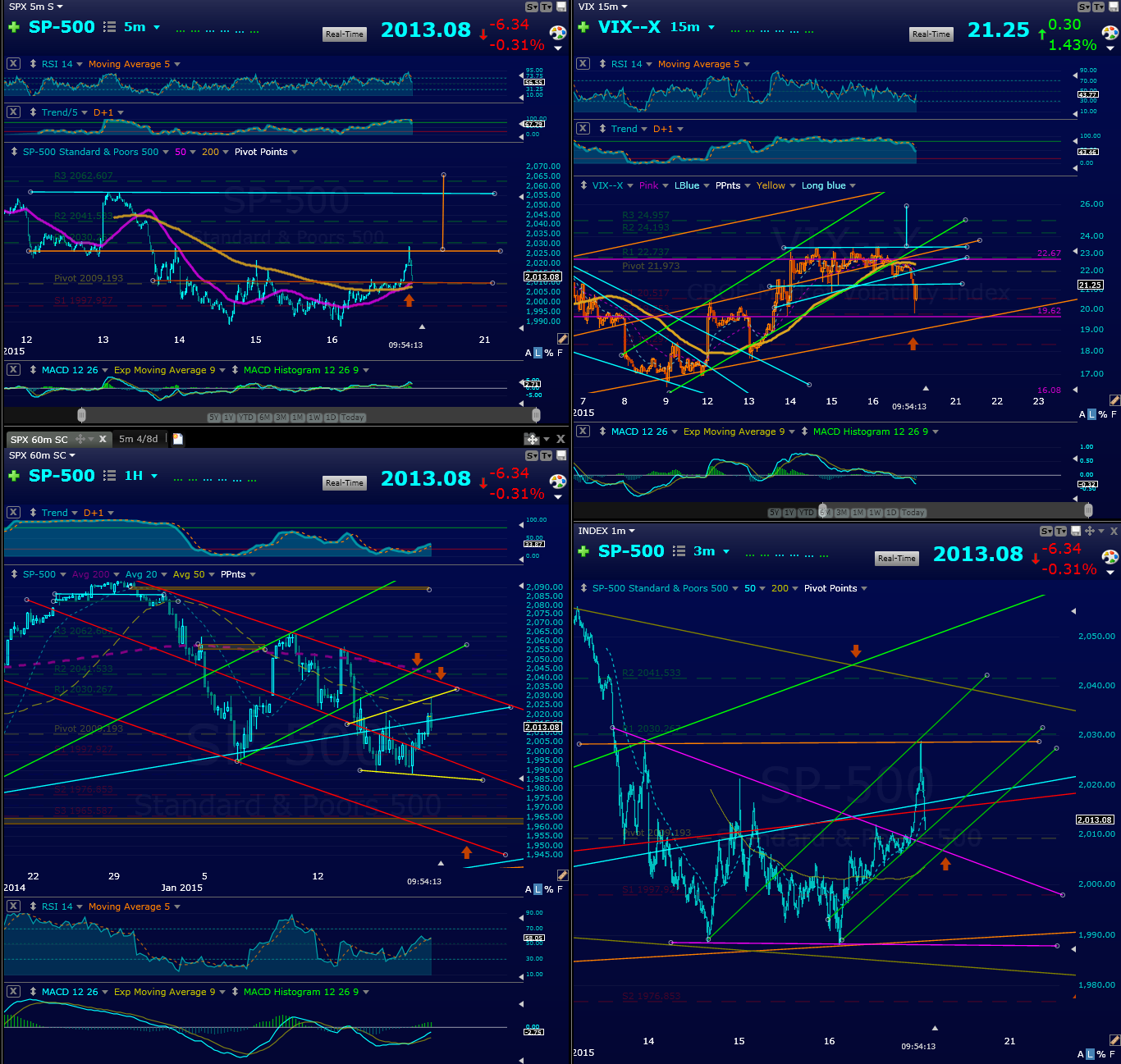Click the pencil draw icon in VIX chart
This screenshot has width=1121, height=1064.
point(1114,400)
